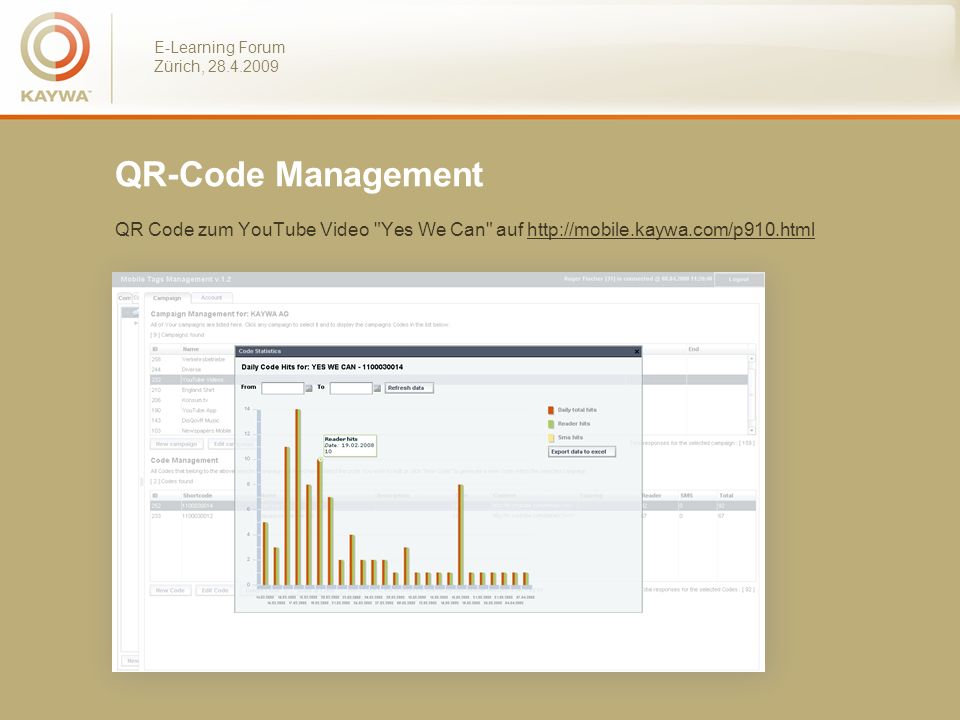The width and height of the screenshot is (960, 720).
Task: Click the New campaign button
Action: click(x=177, y=444)
